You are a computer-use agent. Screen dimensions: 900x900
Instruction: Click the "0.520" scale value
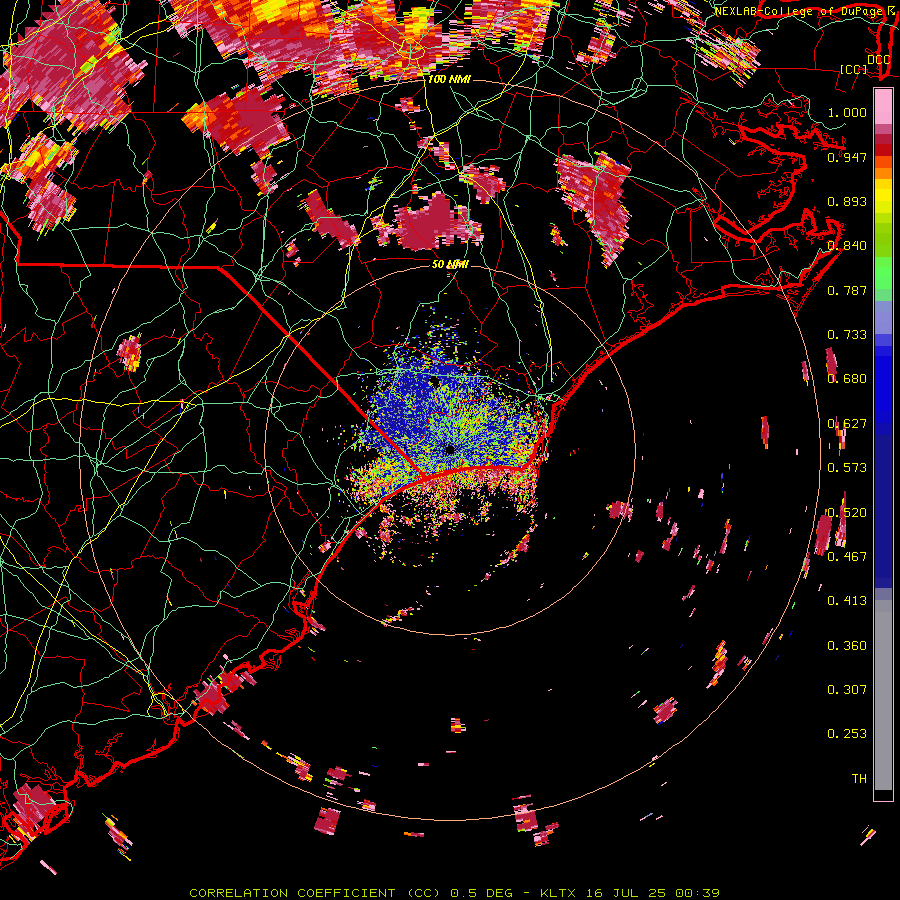(x=847, y=512)
